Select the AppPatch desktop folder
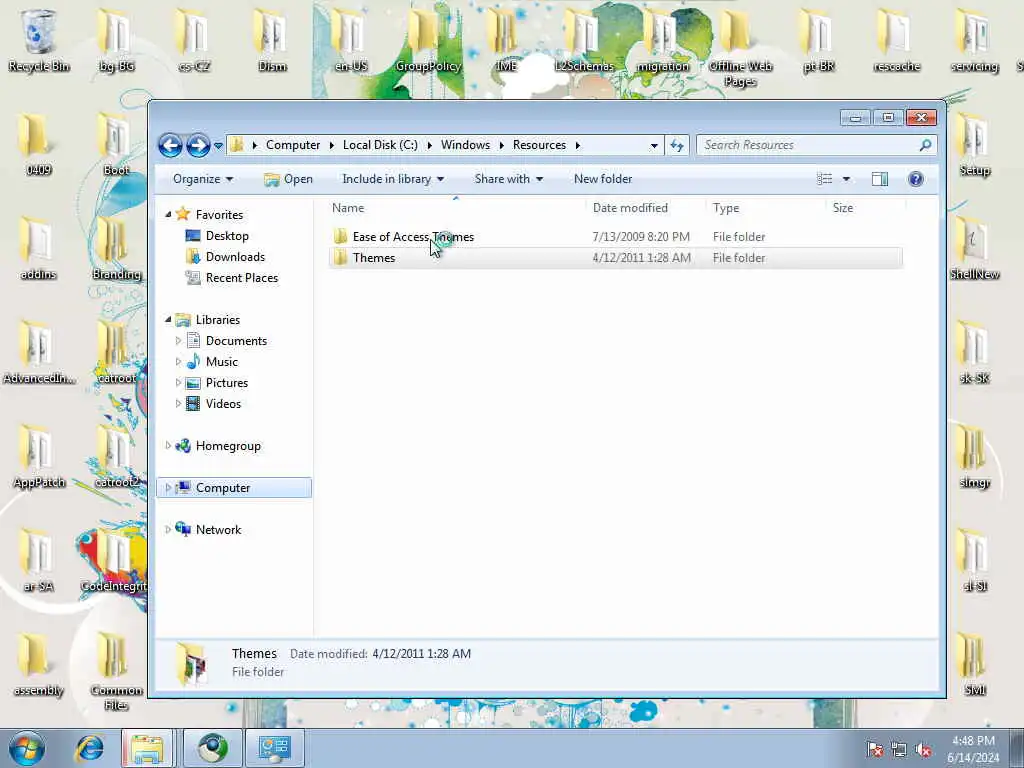1024x768 pixels. coord(39,456)
